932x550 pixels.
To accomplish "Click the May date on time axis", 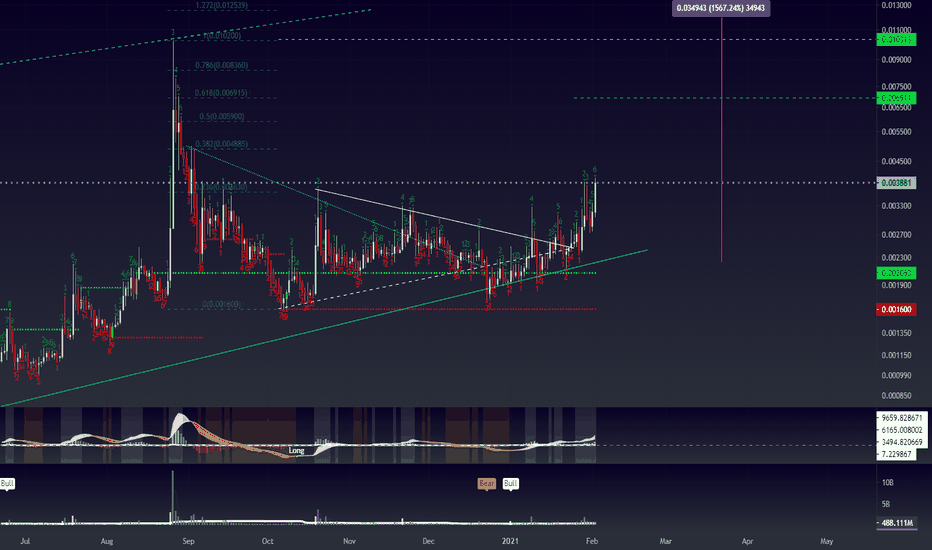I will (x=826, y=541).
